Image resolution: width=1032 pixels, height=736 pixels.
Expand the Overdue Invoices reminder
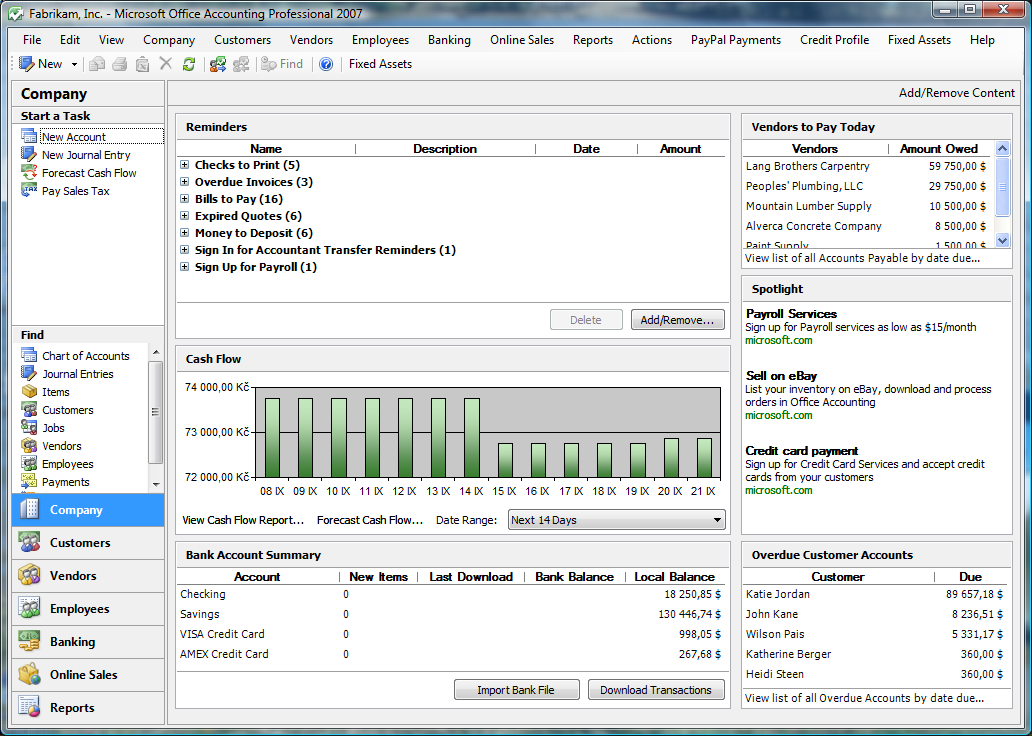click(185, 182)
